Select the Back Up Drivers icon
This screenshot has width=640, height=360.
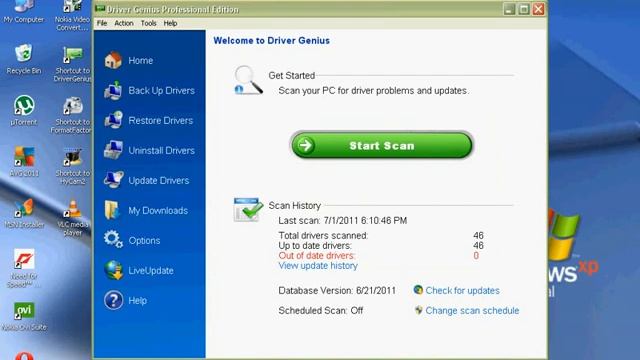[x=113, y=91]
